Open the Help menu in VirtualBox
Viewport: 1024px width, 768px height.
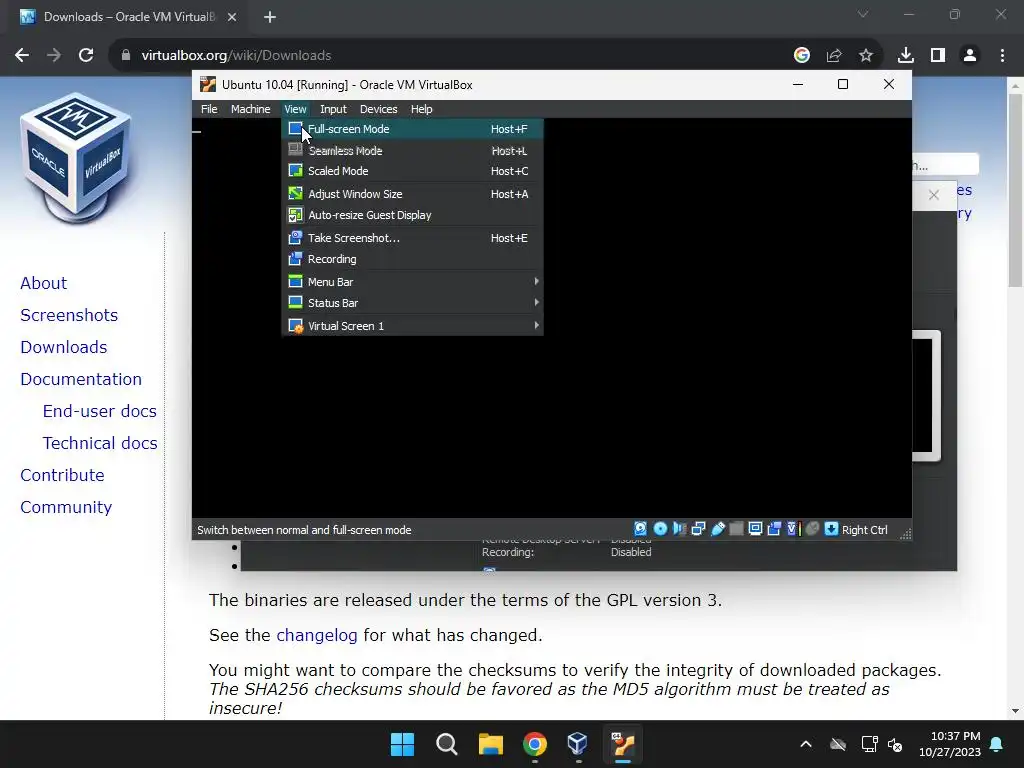[x=421, y=109]
